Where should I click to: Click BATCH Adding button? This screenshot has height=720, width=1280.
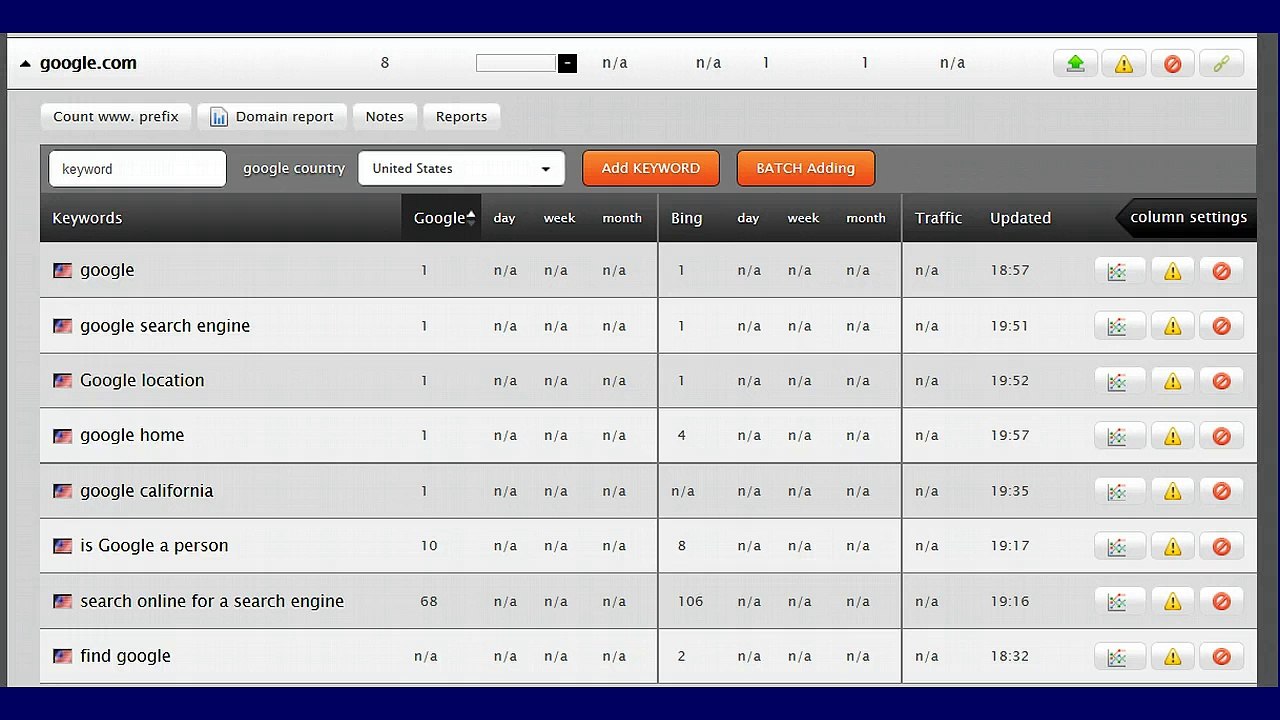805,168
